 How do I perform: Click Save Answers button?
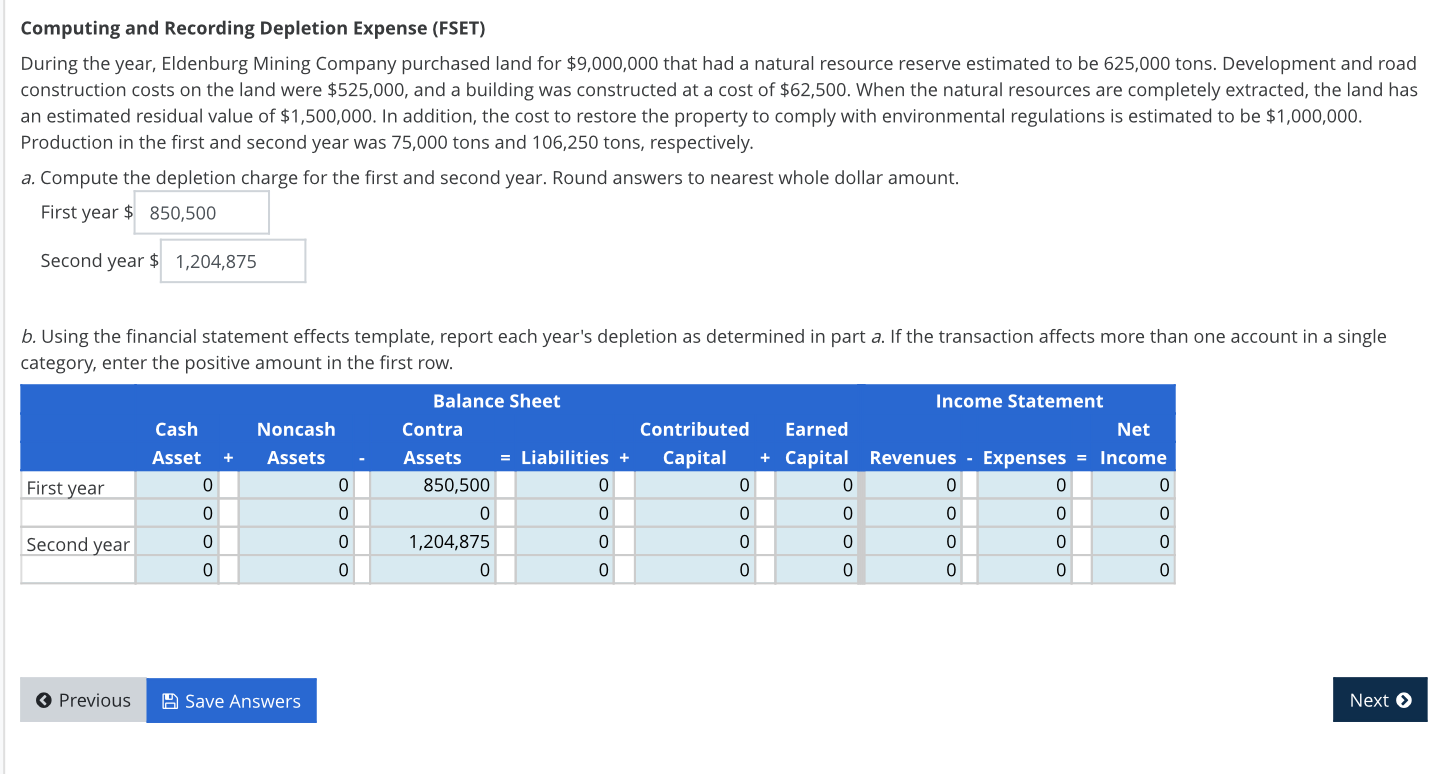232,700
